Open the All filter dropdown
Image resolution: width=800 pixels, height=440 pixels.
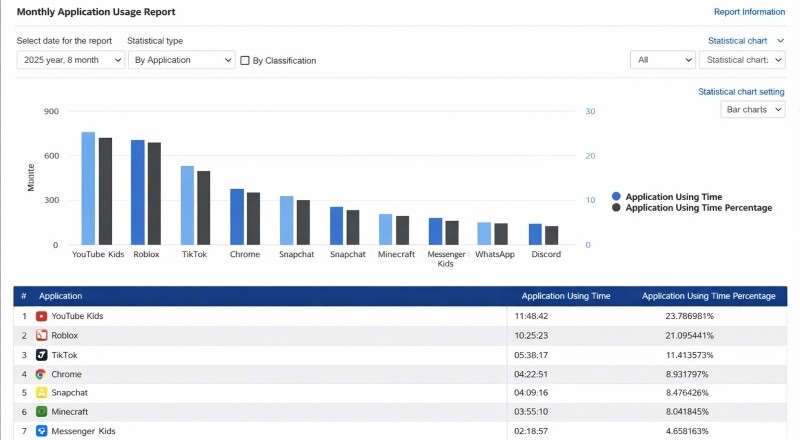(x=662, y=60)
